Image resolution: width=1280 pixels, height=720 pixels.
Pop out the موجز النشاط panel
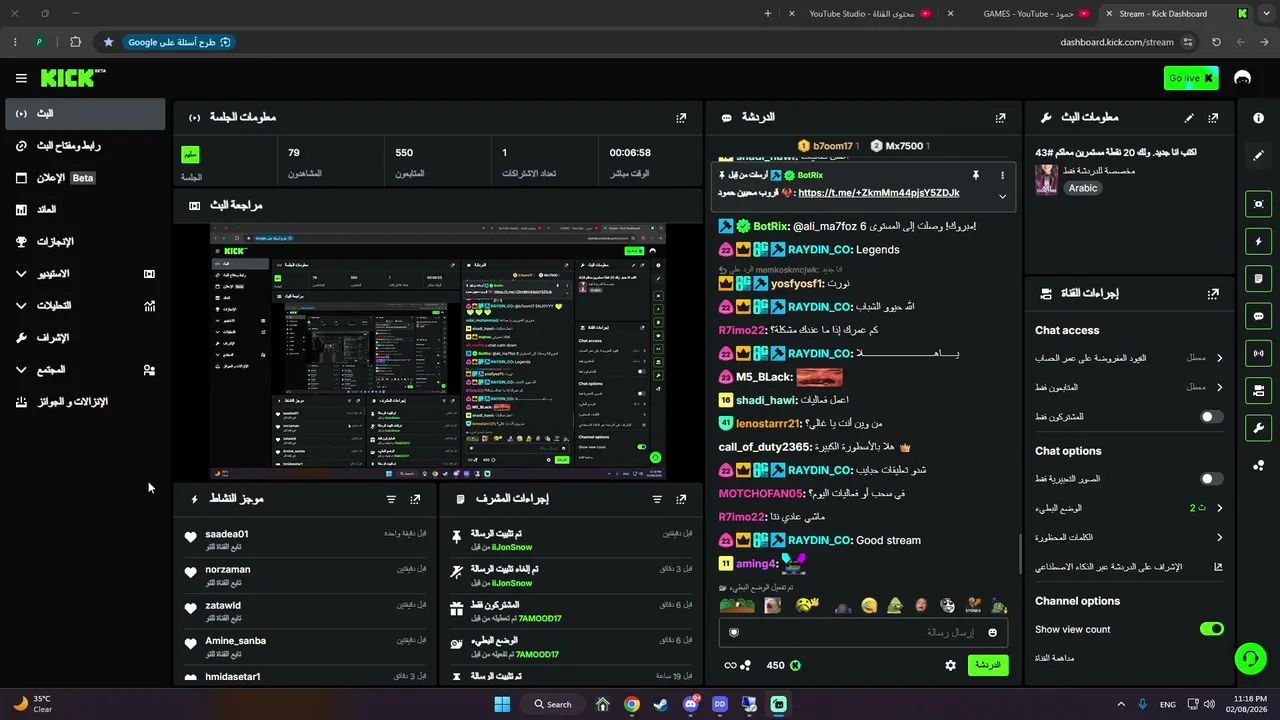tap(415, 499)
